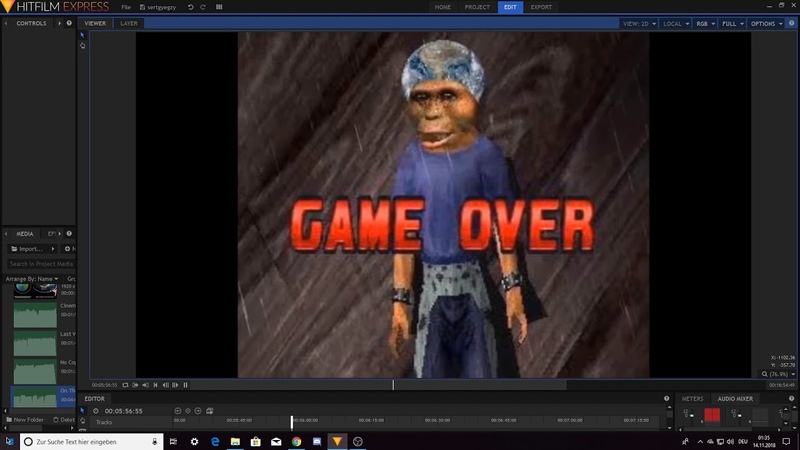Click the second audio mixer fader
800x450 pixels.
[739, 415]
